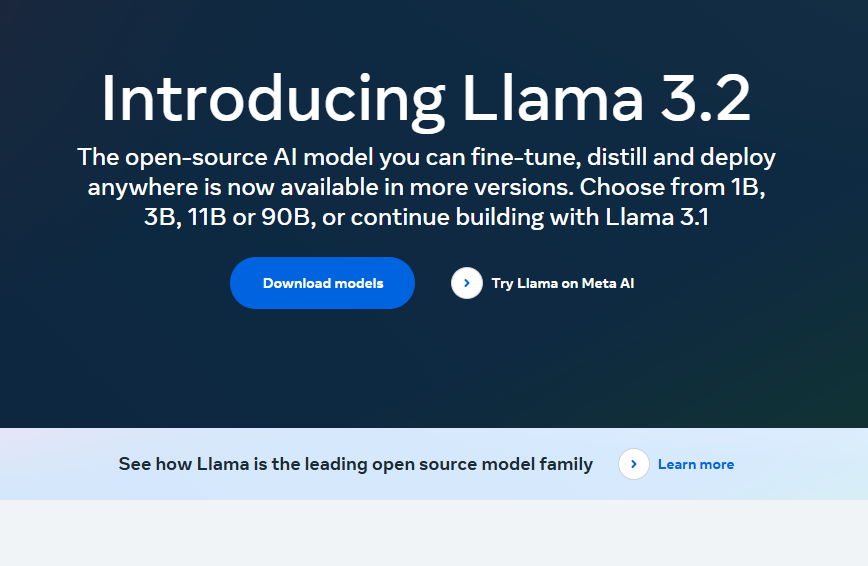
Task: Click the phrase open-source AI model
Action: pyautogui.click(x=225, y=157)
